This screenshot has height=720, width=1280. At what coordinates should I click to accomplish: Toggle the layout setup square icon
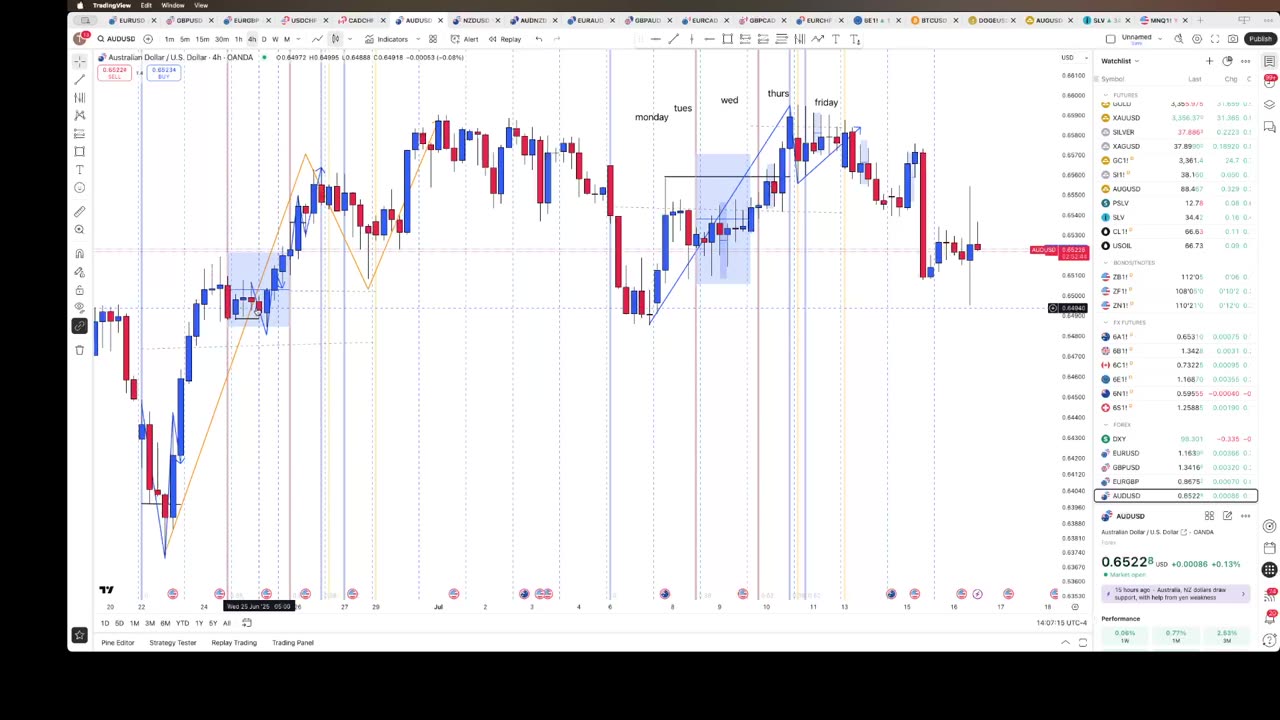point(1110,39)
